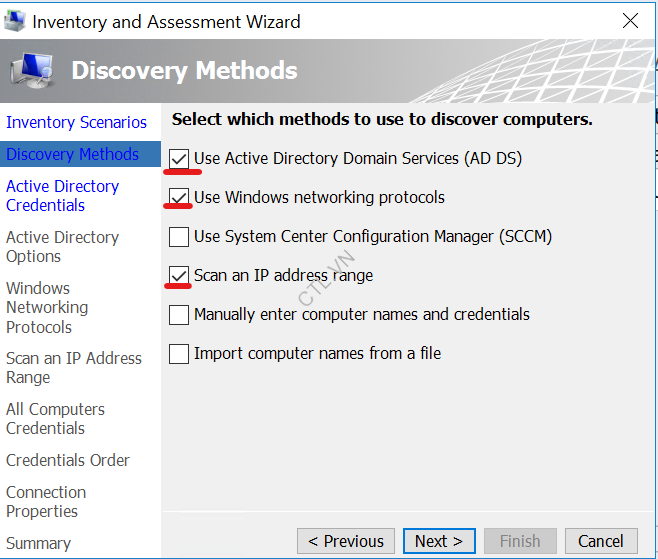Close the wizard window with X

pyautogui.click(x=630, y=21)
